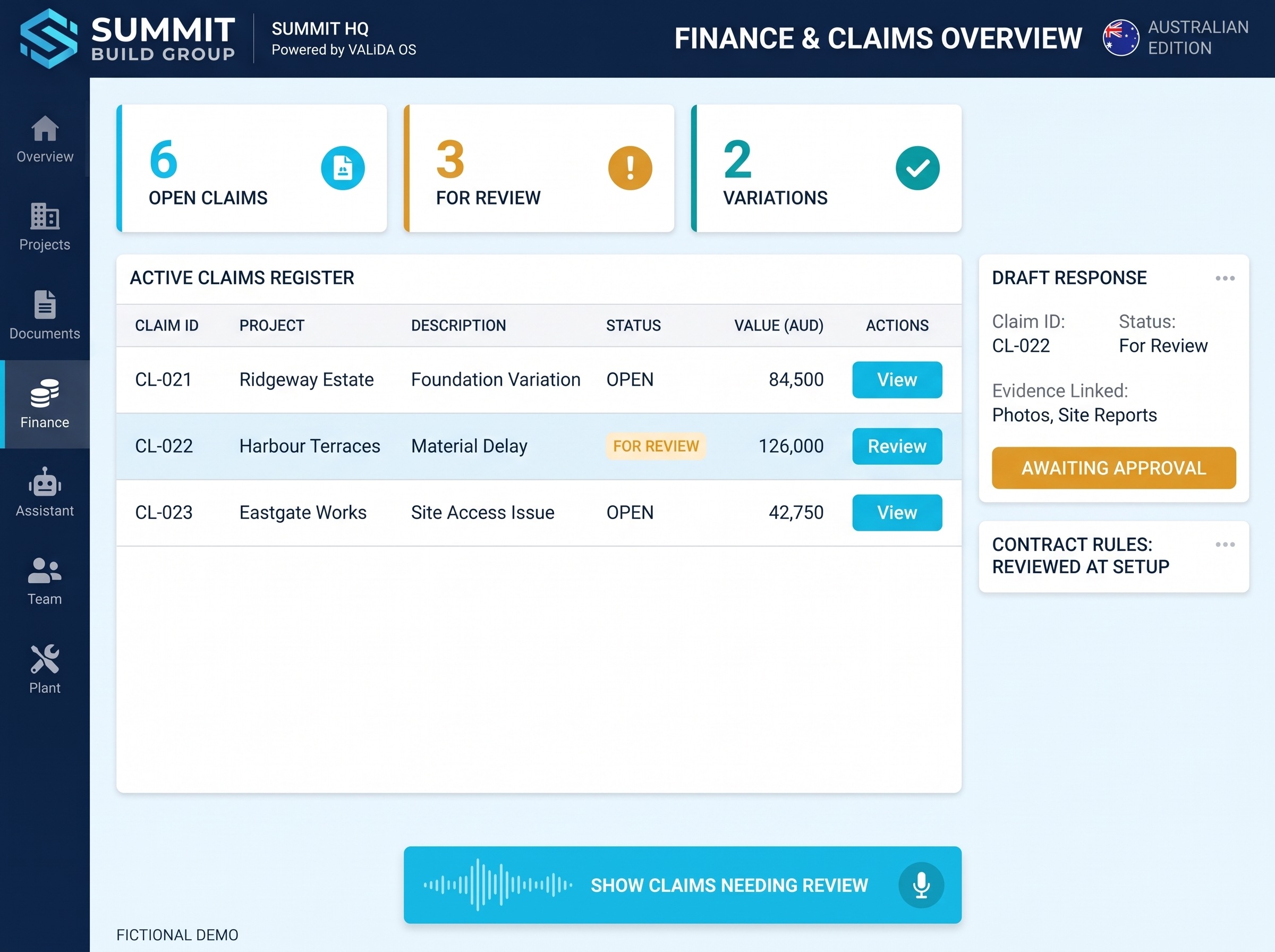Open the Team people icon
Viewport: 1275px width, 952px height.
(45, 571)
